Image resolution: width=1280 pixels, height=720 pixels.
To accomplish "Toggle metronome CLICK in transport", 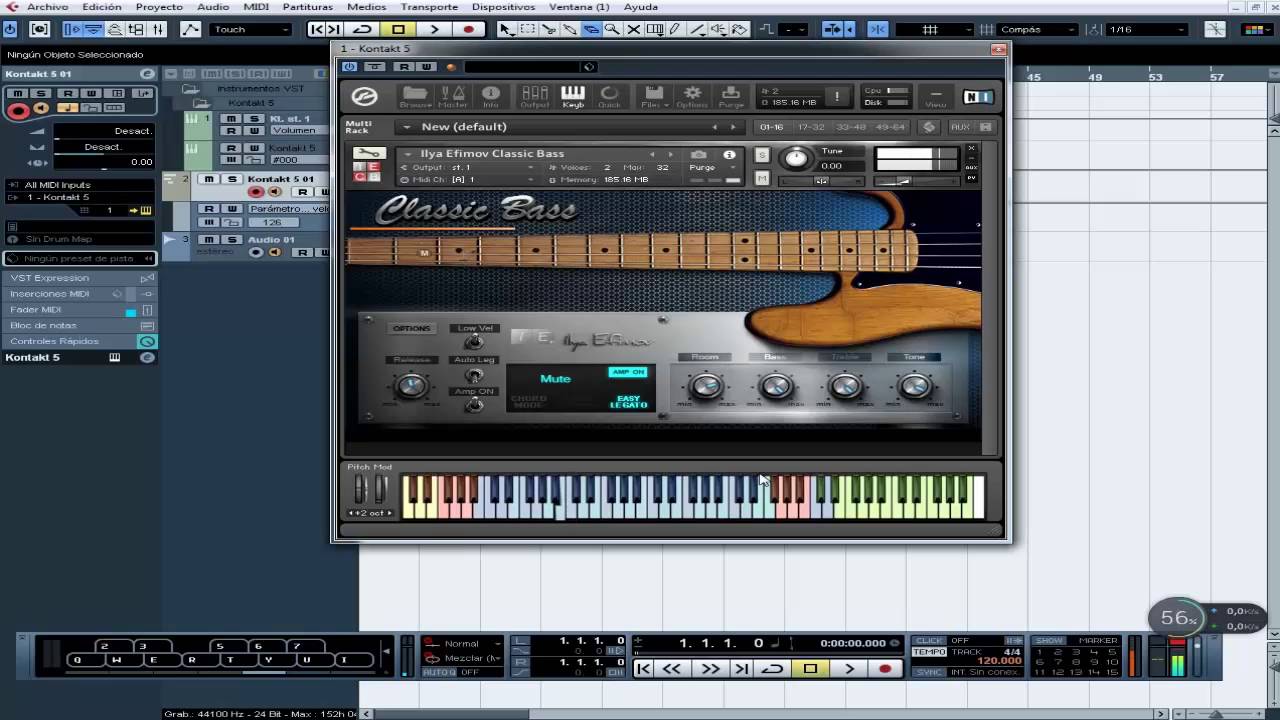I will pyautogui.click(x=929, y=640).
